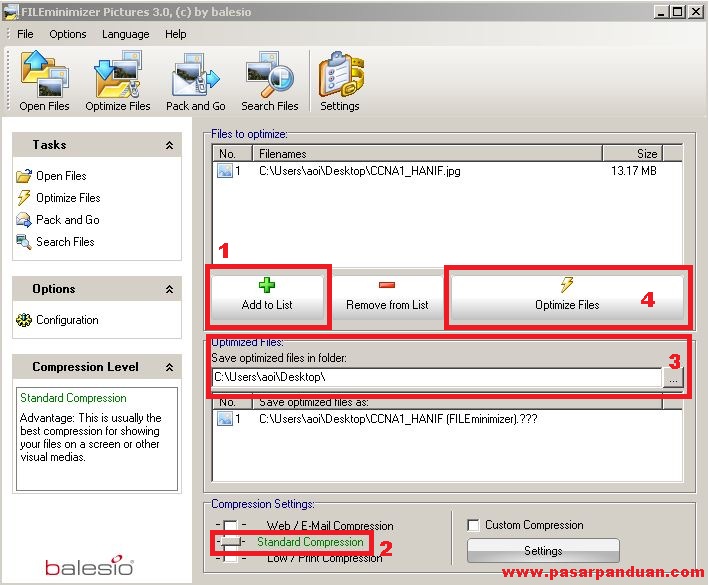709x585 pixels.
Task: Click the 13.17 MB size value
Action: (633, 171)
